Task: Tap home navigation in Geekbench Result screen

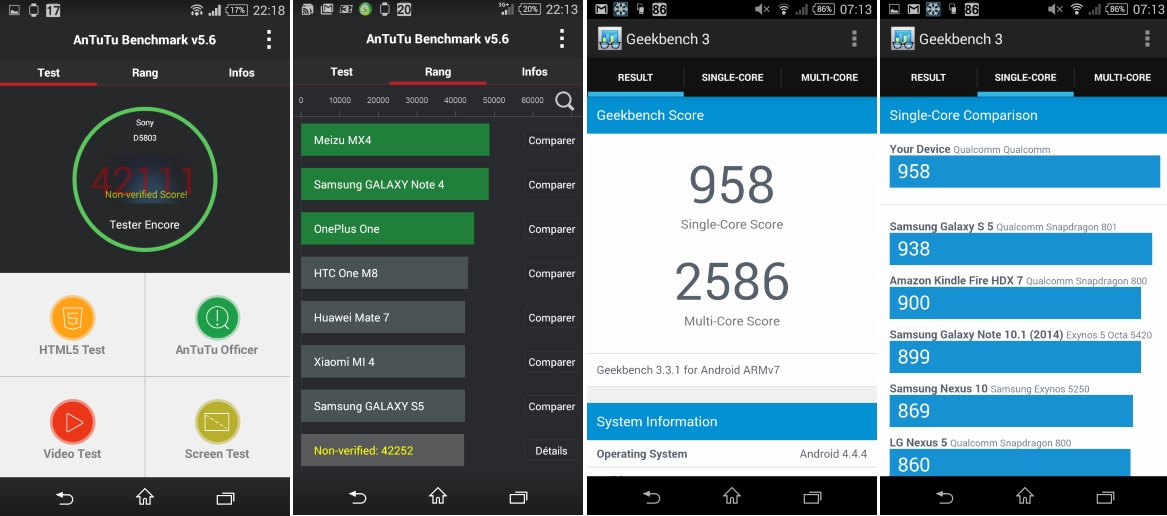Action: (x=732, y=496)
